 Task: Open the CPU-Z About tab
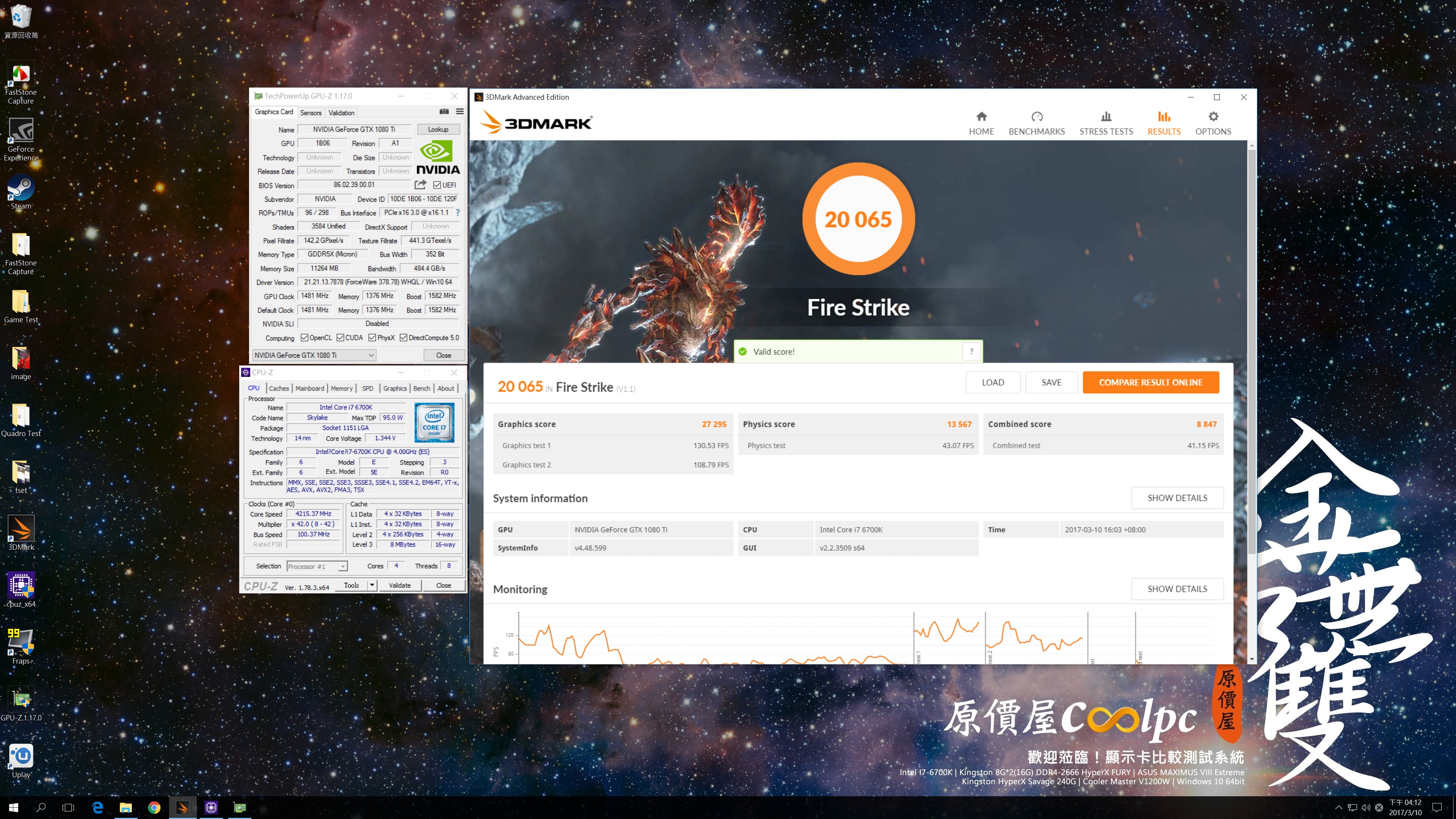[x=446, y=388]
